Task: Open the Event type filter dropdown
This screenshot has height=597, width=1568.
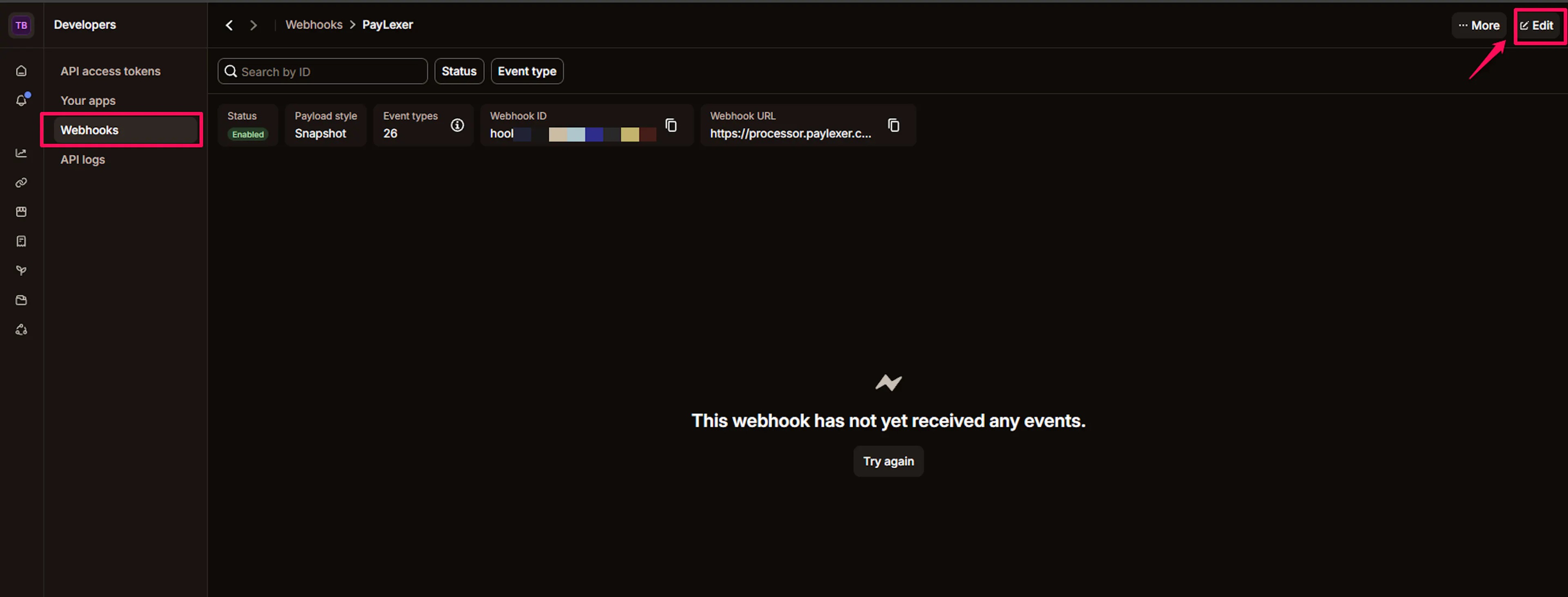Action: (527, 71)
